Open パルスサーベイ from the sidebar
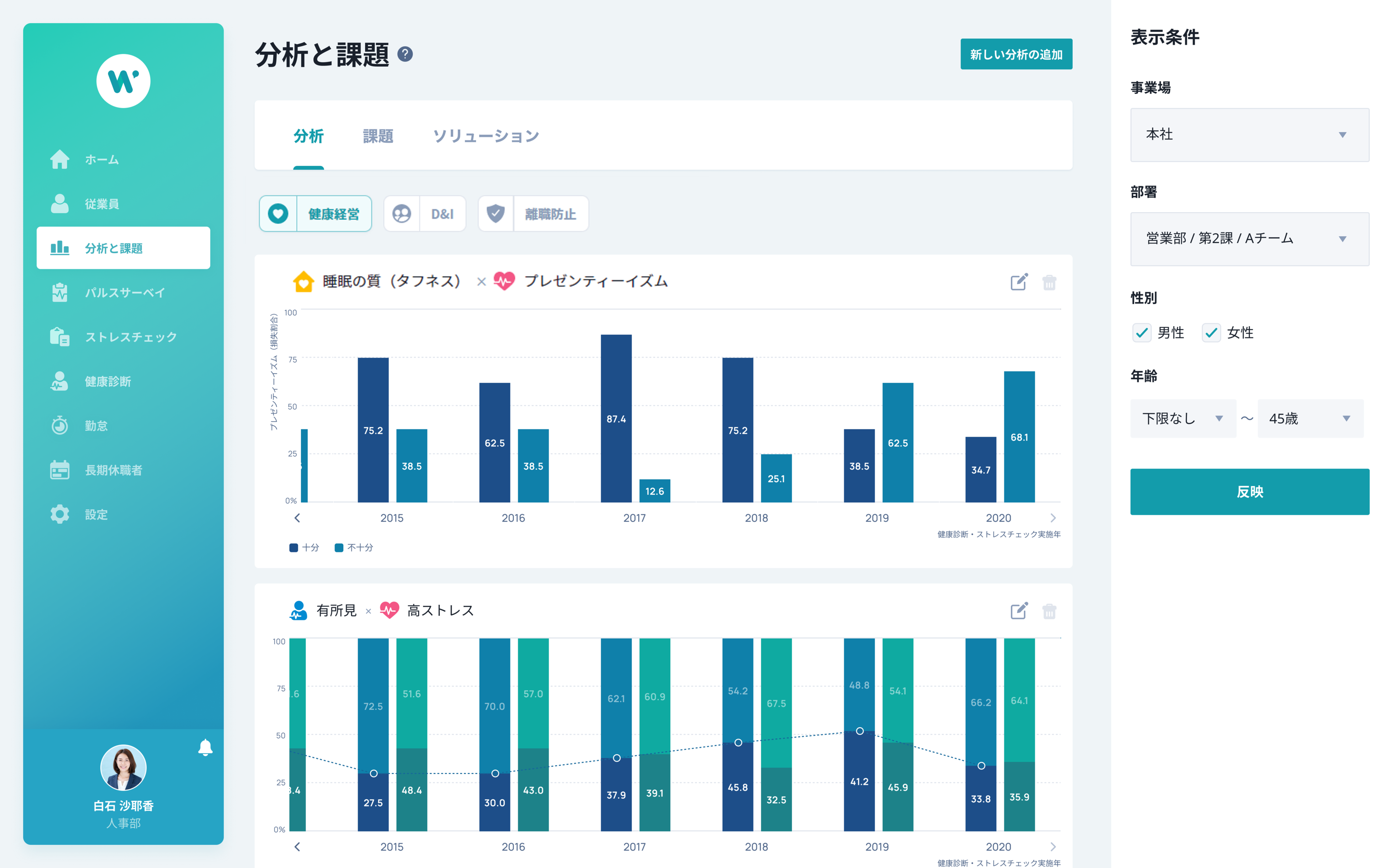The image size is (1389, 868). click(124, 293)
